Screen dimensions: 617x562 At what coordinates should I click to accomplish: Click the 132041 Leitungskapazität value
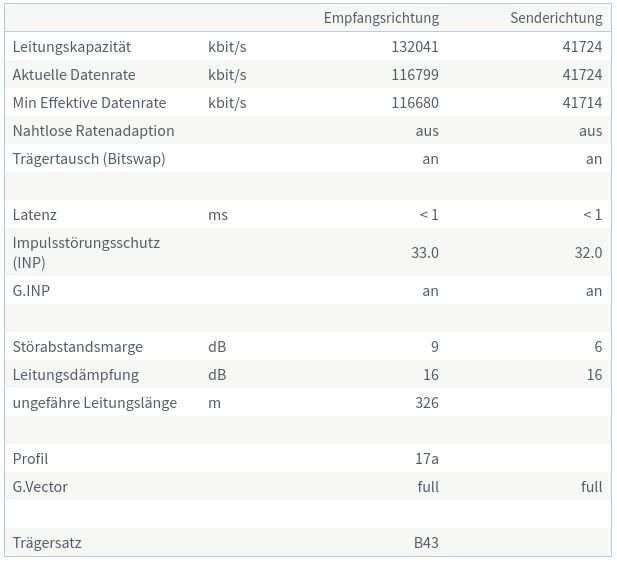click(x=414, y=46)
